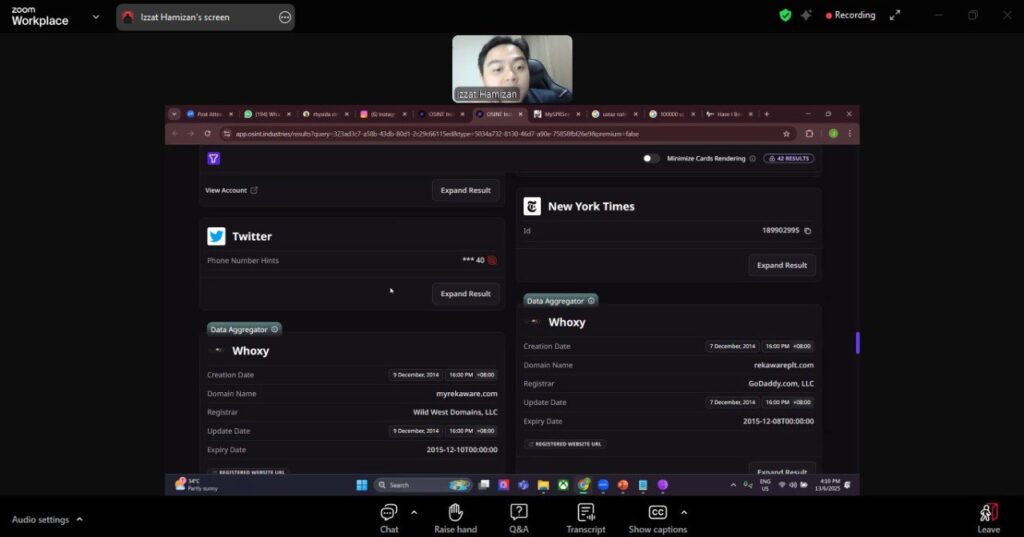The width and height of the screenshot is (1024, 537).
Task: Toggle Minimize Cards Rendering switch
Action: 650,158
